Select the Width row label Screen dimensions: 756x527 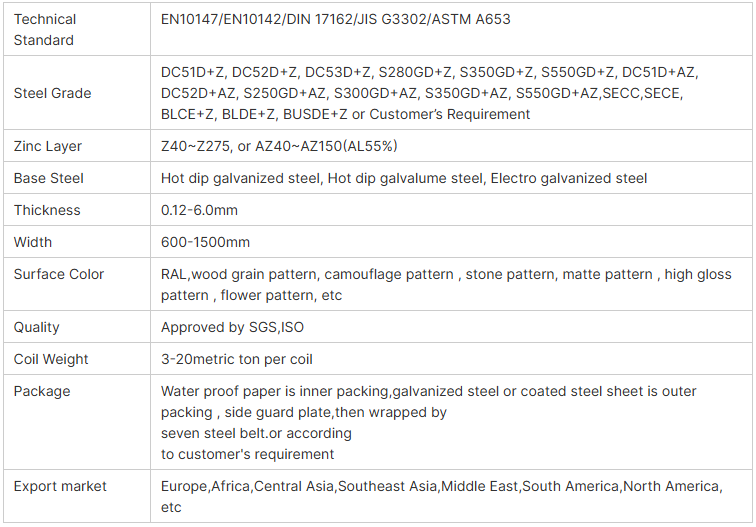32,242
